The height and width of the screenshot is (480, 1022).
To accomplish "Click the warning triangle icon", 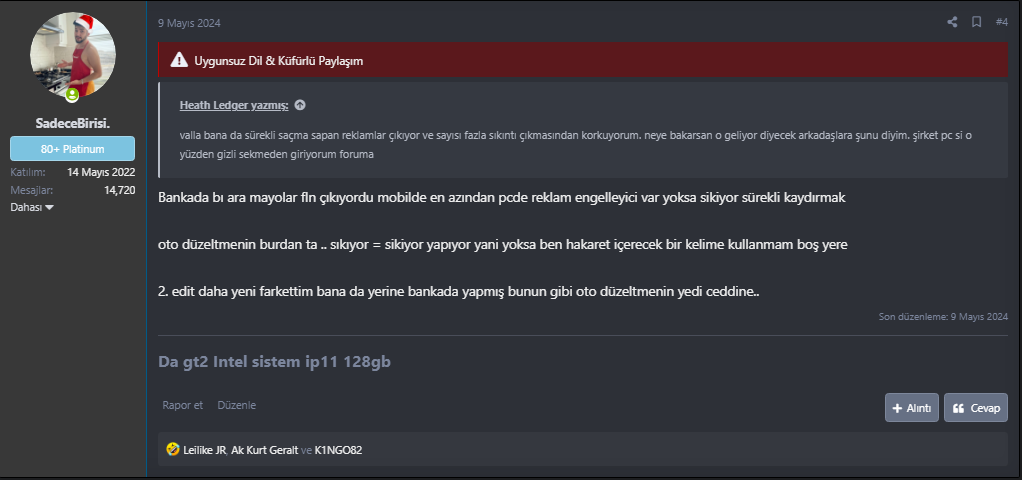I will [179, 60].
